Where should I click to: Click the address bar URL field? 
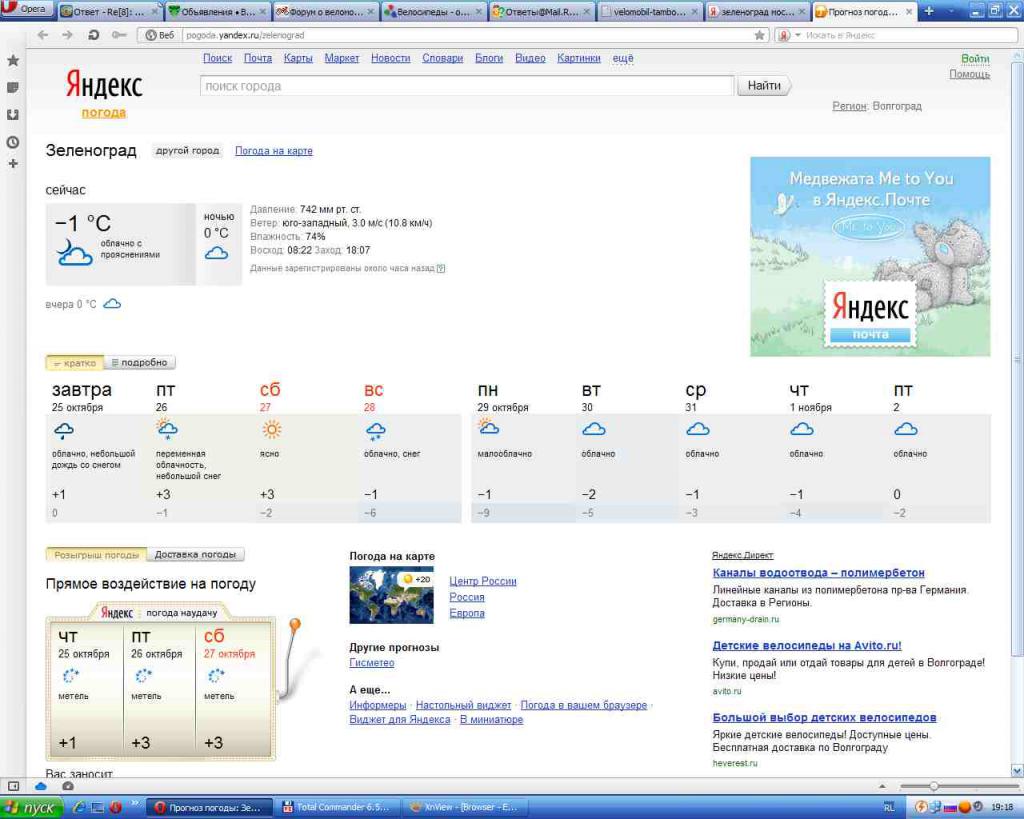466,35
